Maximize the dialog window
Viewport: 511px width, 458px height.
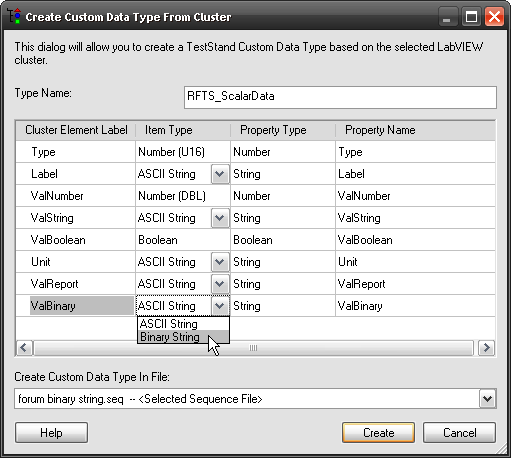coord(471,17)
